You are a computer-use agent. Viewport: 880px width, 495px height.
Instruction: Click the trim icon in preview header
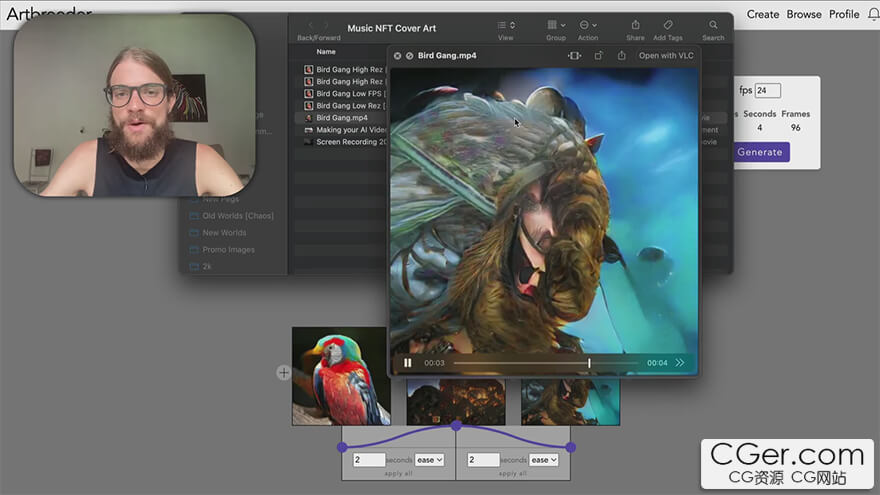pyautogui.click(x=574, y=56)
